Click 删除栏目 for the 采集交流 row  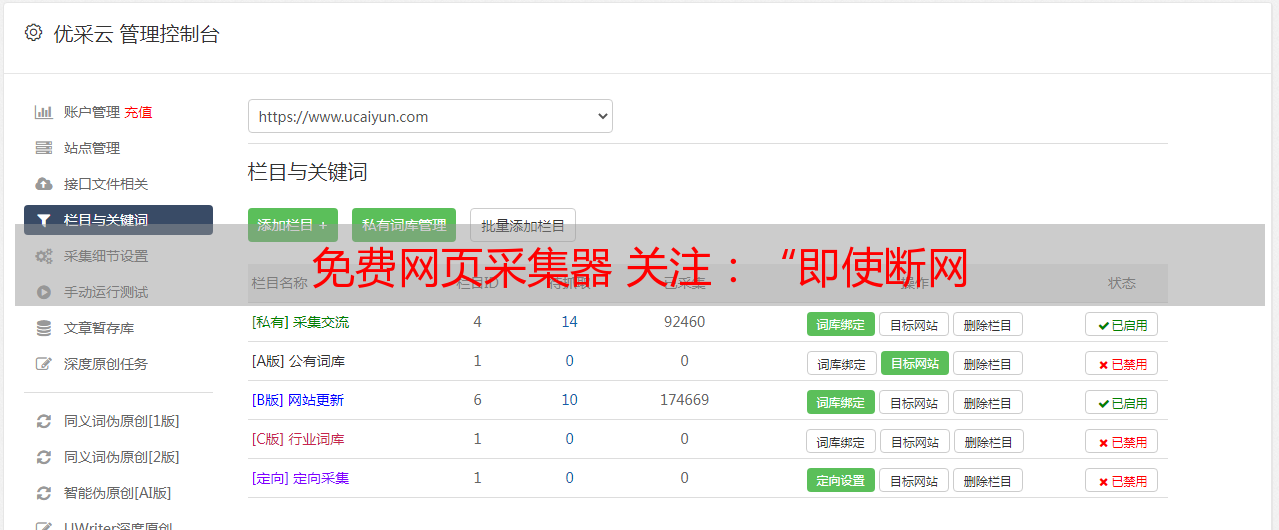(988, 324)
